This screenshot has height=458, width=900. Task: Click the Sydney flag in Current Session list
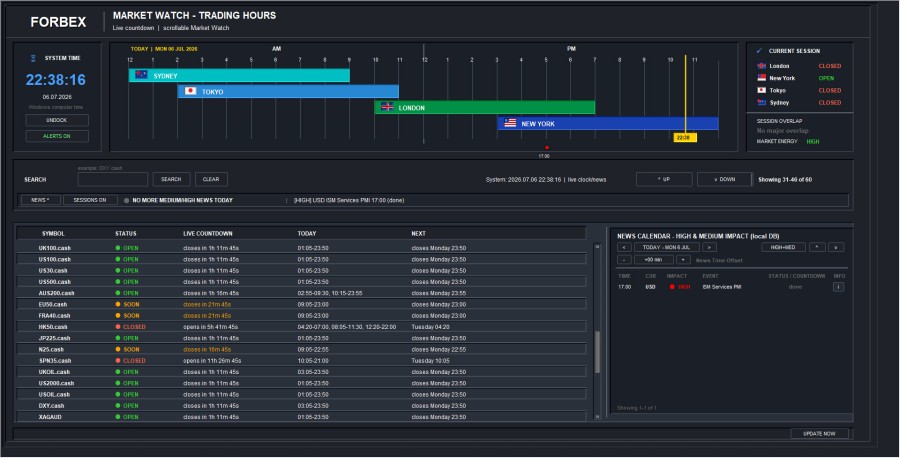tap(762, 102)
